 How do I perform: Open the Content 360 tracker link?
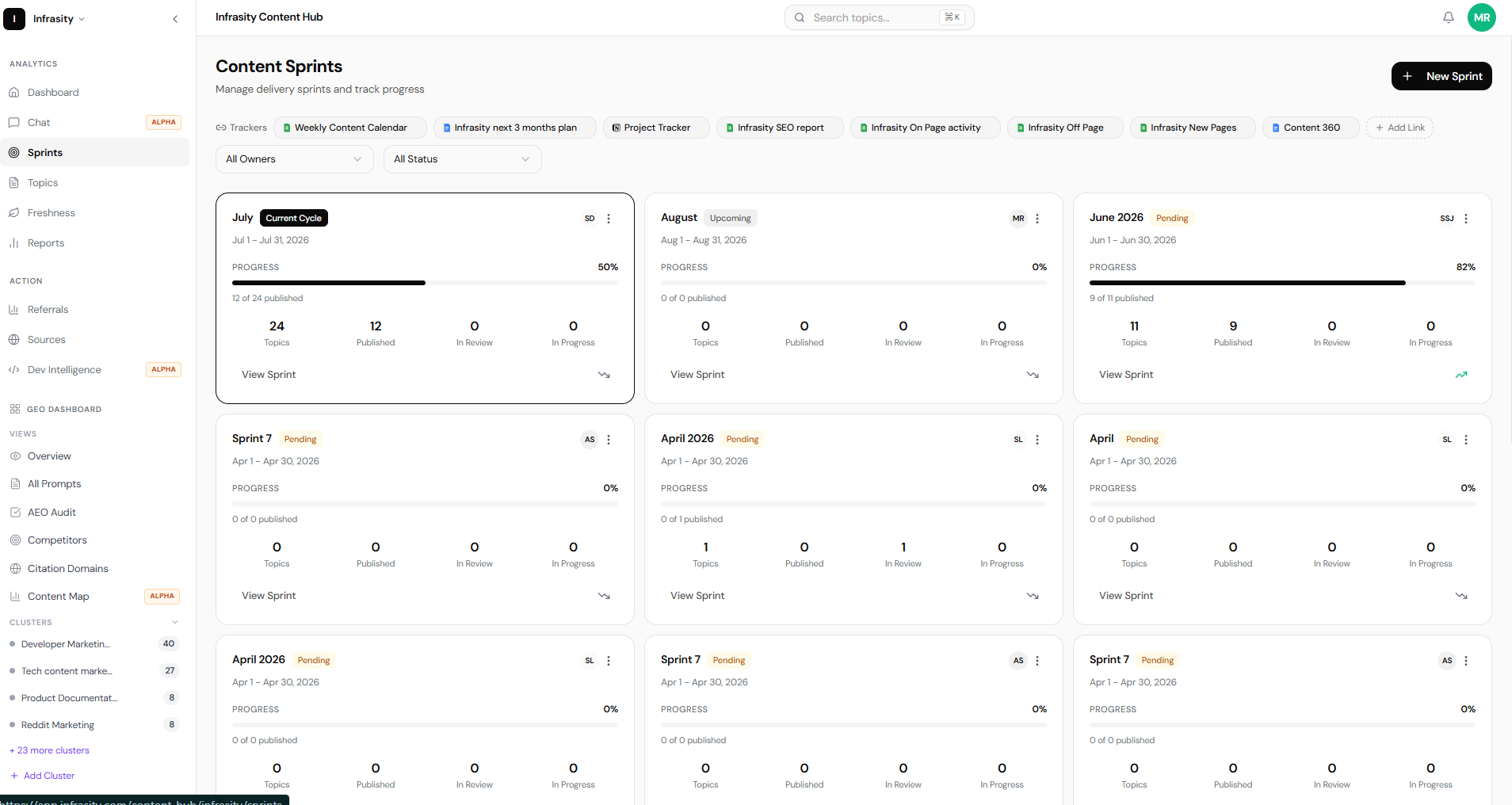1311,128
